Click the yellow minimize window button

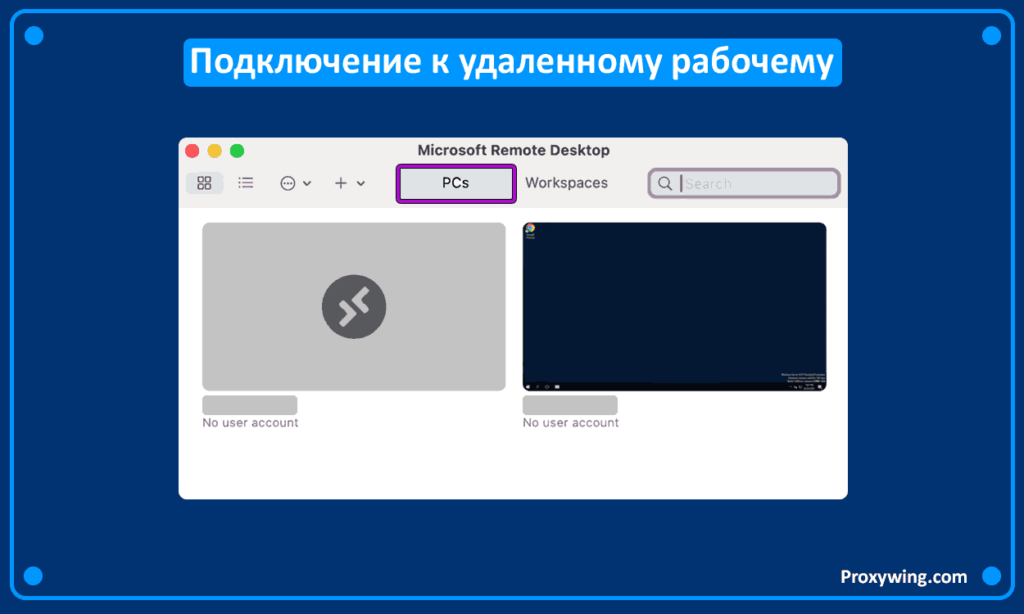point(214,151)
